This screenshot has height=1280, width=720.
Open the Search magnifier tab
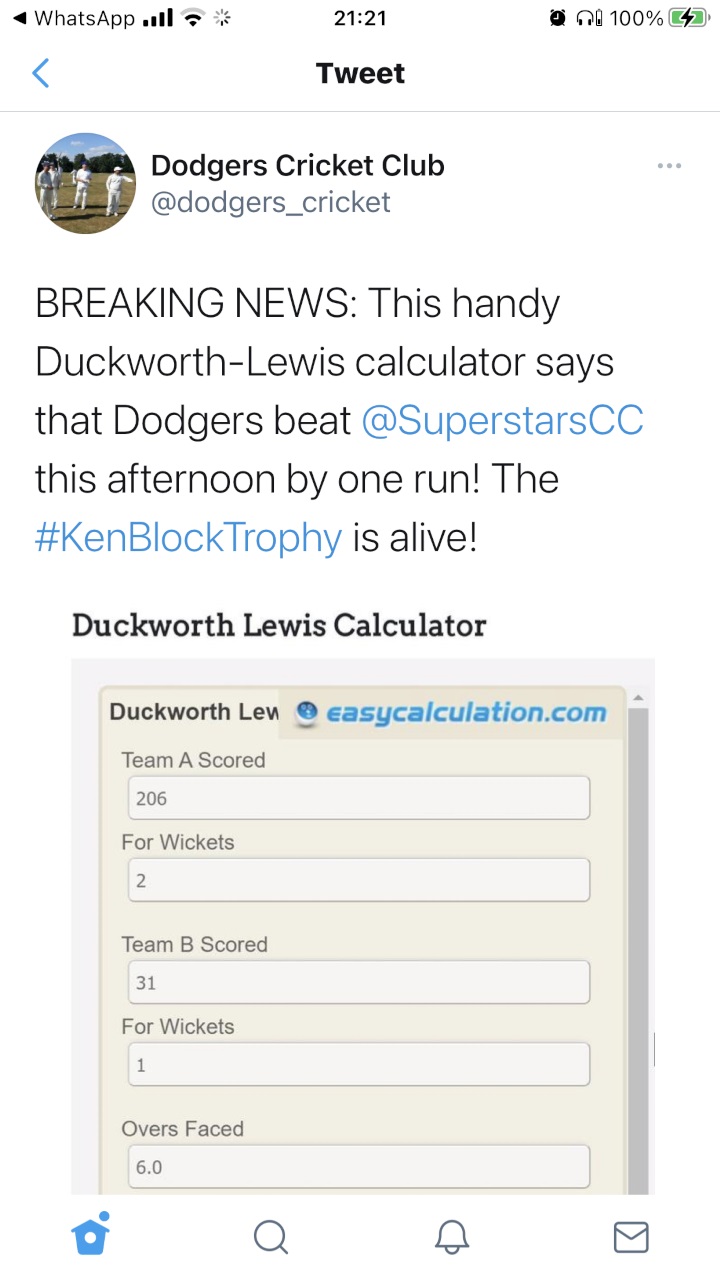click(x=270, y=1237)
